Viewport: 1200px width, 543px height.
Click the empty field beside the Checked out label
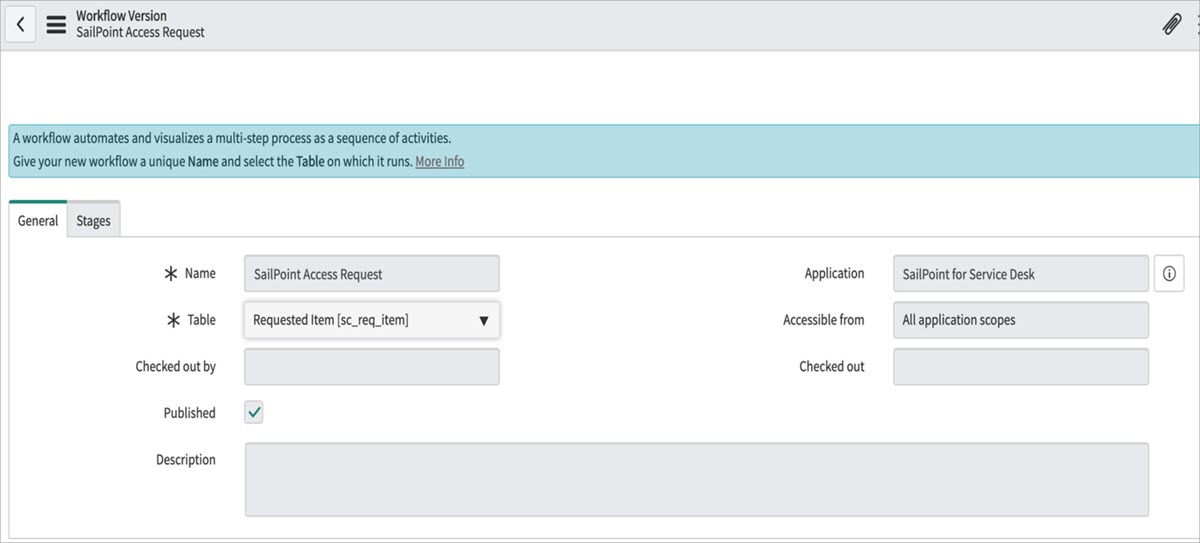1021,366
